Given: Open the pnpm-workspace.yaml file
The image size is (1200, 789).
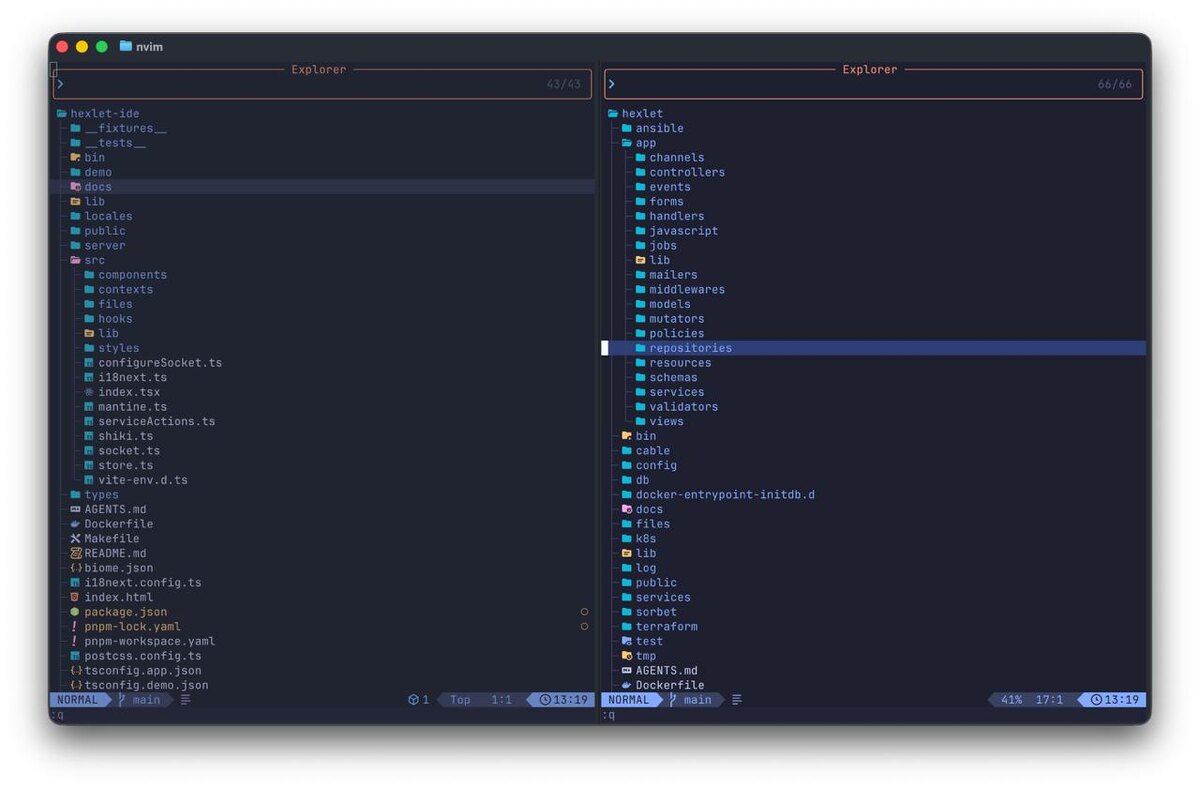Looking at the screenshot, I should (150, 641).
